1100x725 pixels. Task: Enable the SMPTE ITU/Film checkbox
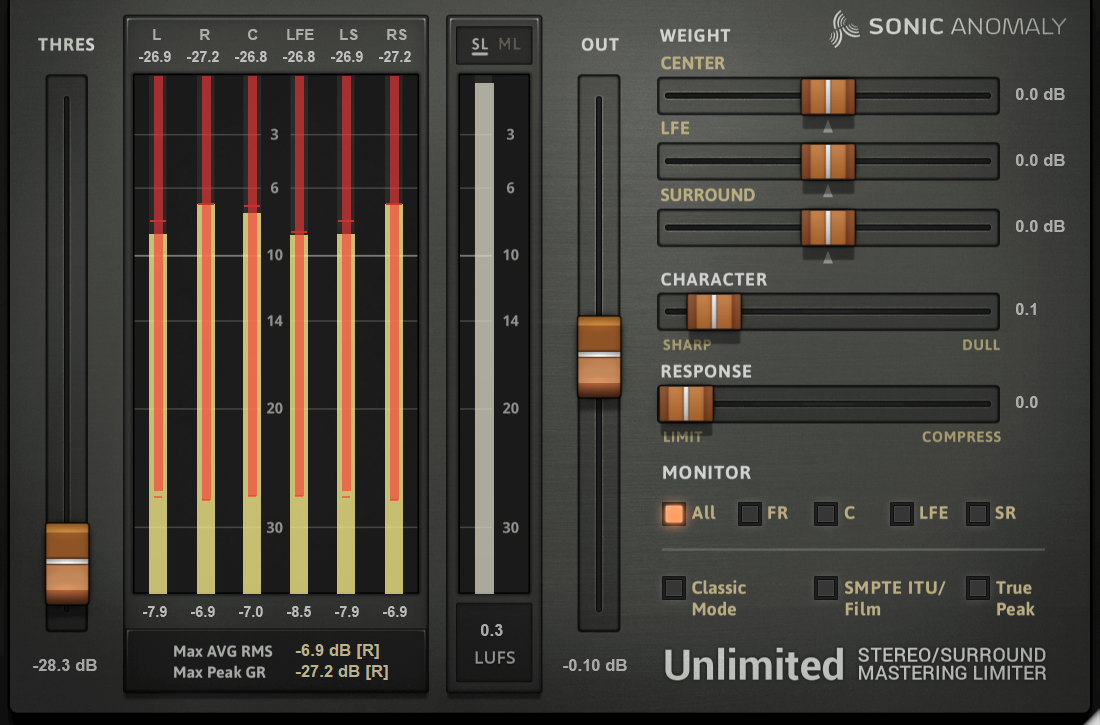(826, 587)
